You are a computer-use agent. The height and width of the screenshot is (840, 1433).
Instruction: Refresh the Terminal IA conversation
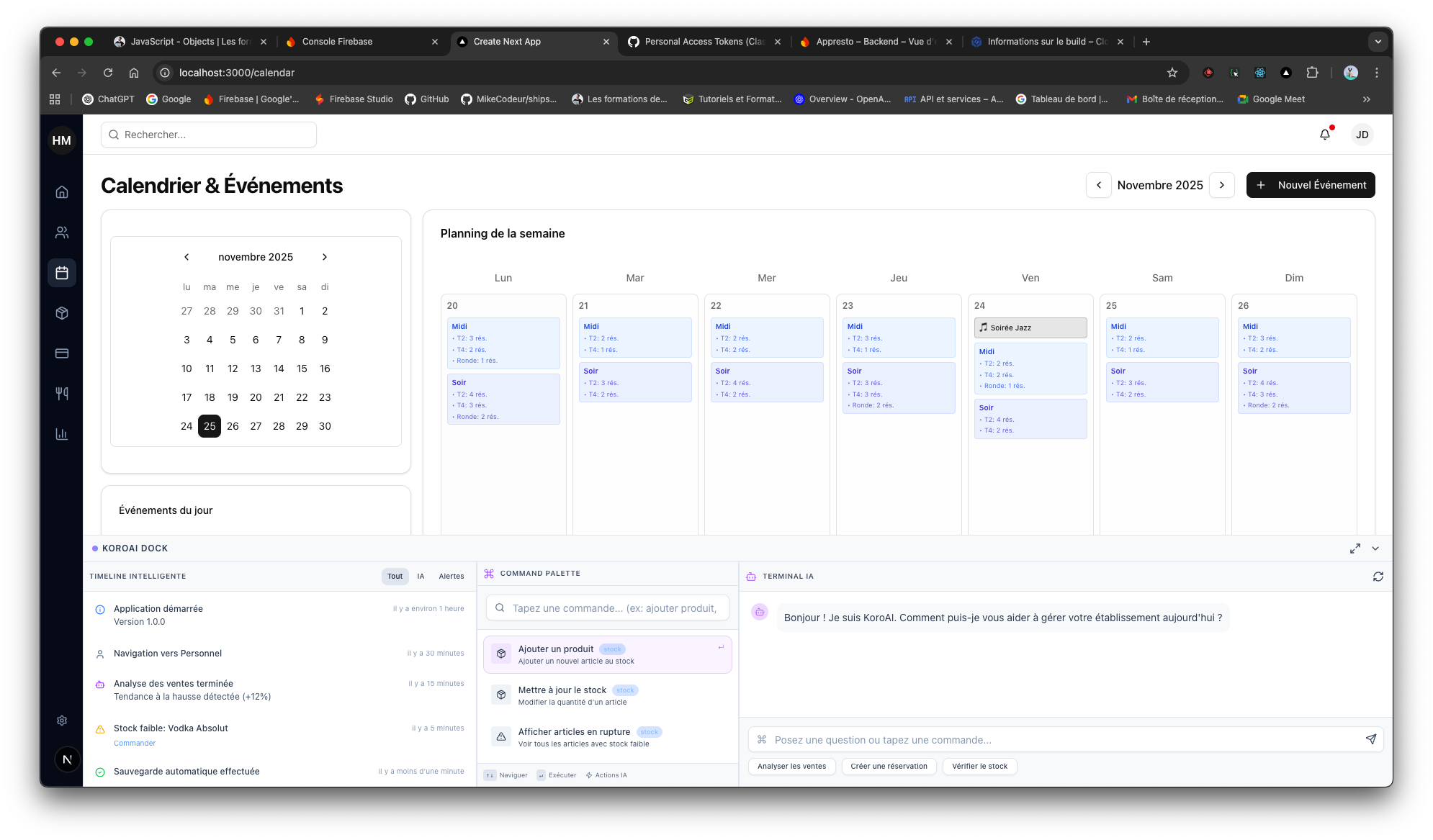tap(1378, 577)
